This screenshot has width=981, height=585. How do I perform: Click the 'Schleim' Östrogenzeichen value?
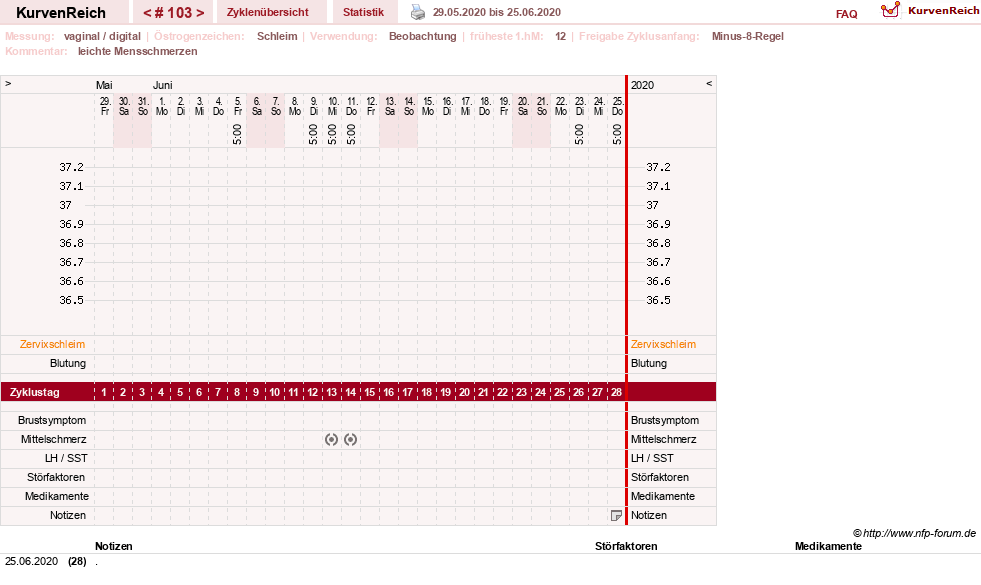[277, 36]
